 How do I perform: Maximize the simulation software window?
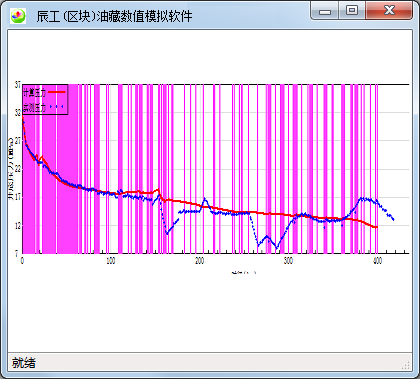click(352, 10)
